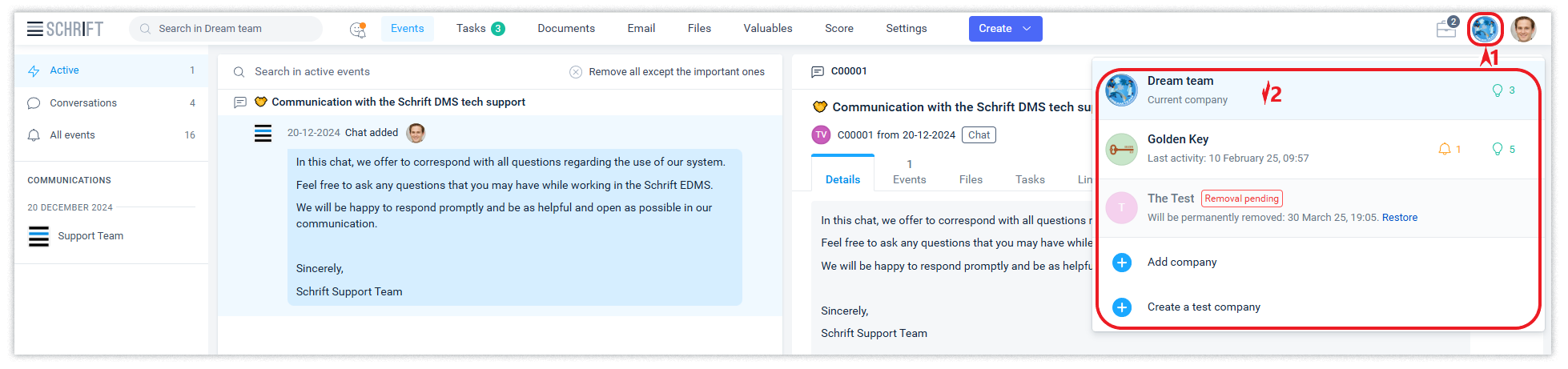This screenshot has height=369, width=1568.
Task: Open Conversations in the left sidebar
Action: (x=83, y=103)
